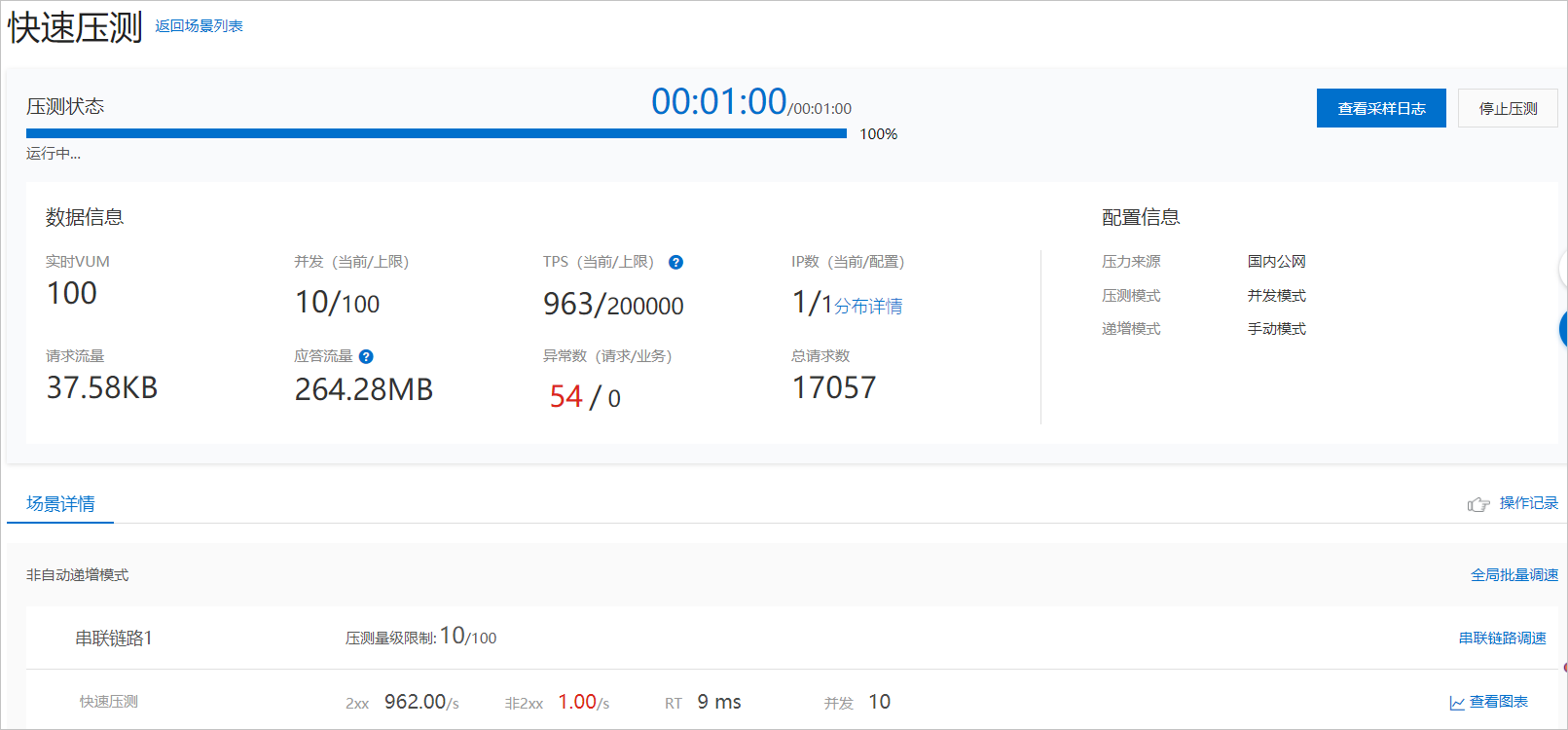Click the 100% progress label
1568x730 pixels.
878,134
